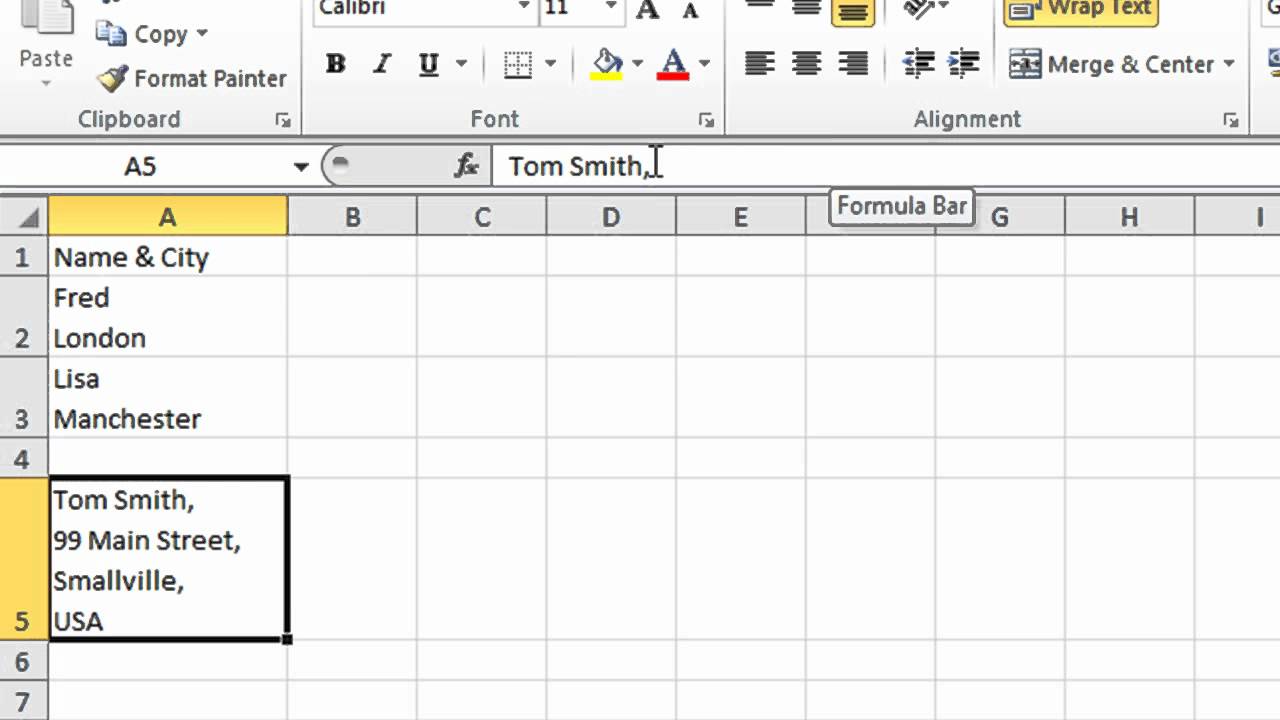Open the font name dropdown arrow
Image resolution: width=1280 pixels, height=720 pixels.
tap(524, 8)
